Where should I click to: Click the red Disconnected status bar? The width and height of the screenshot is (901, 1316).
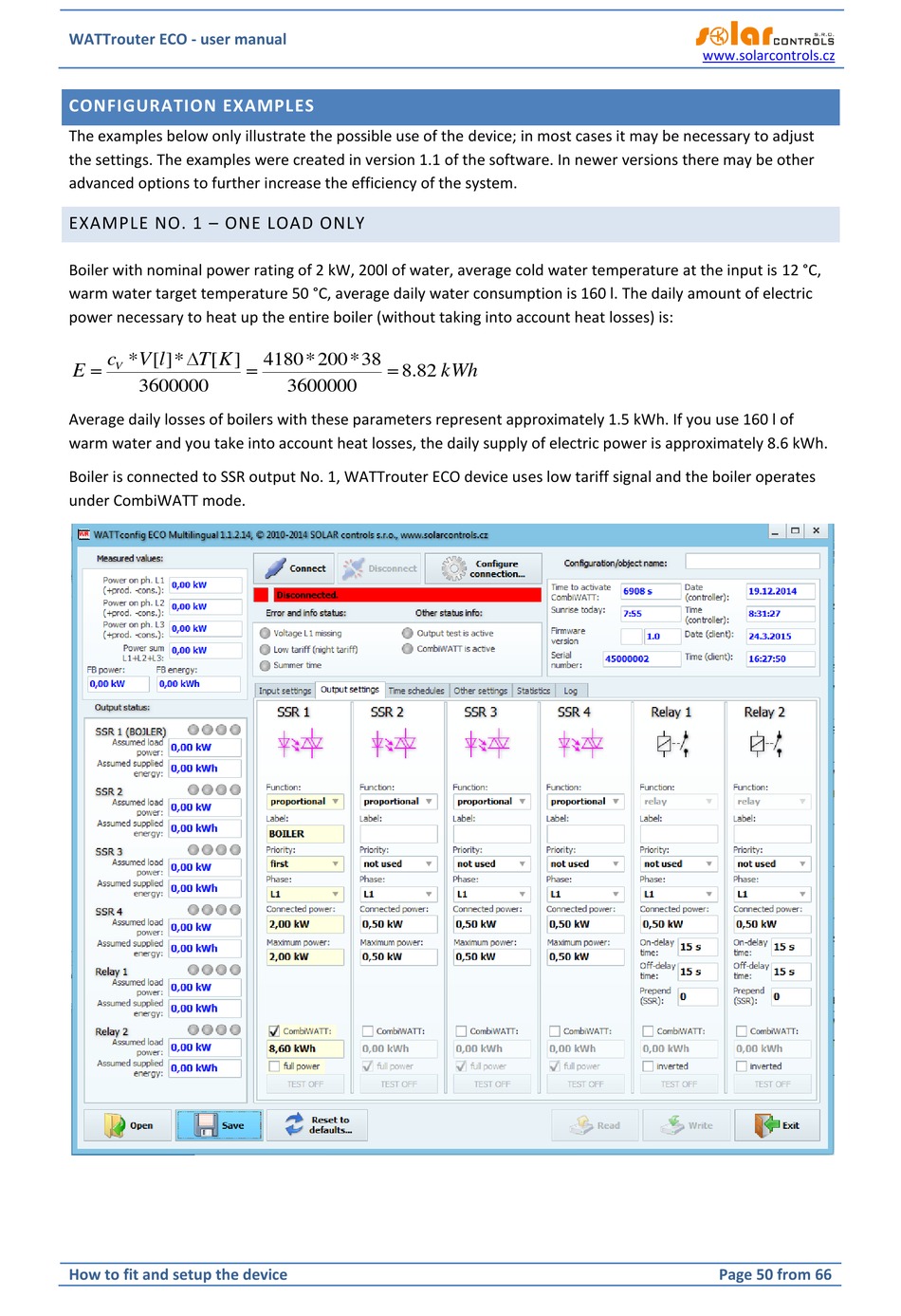397,595
